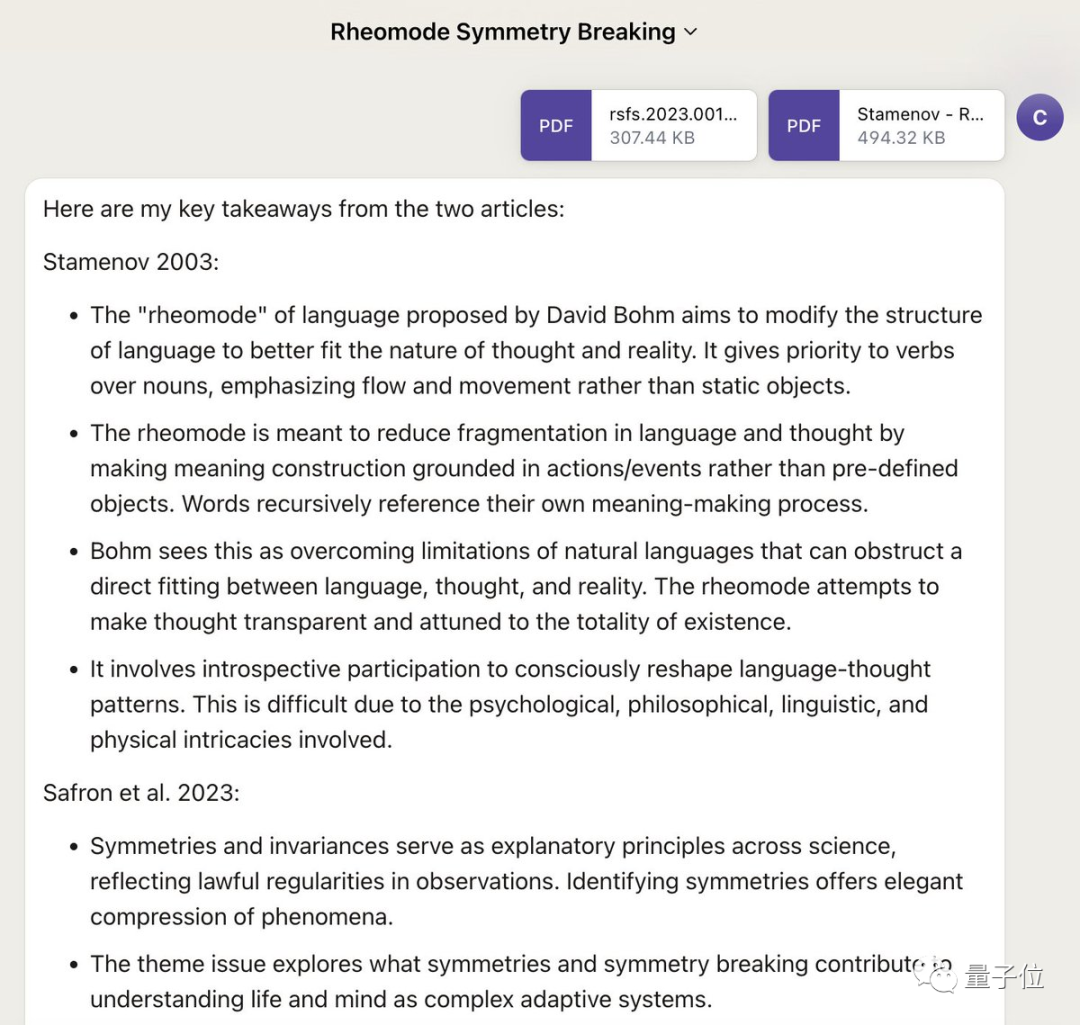
Task: Select the "Safron et al. 2023:" section heading
Action: click(141, 793)
